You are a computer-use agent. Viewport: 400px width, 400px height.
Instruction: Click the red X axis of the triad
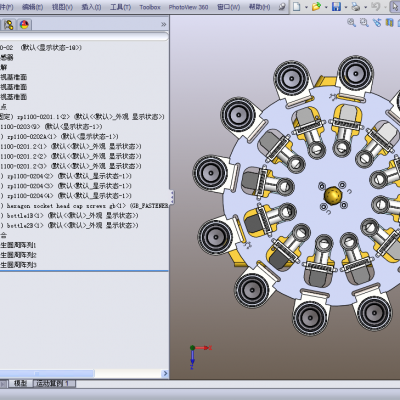coord(203,348)
